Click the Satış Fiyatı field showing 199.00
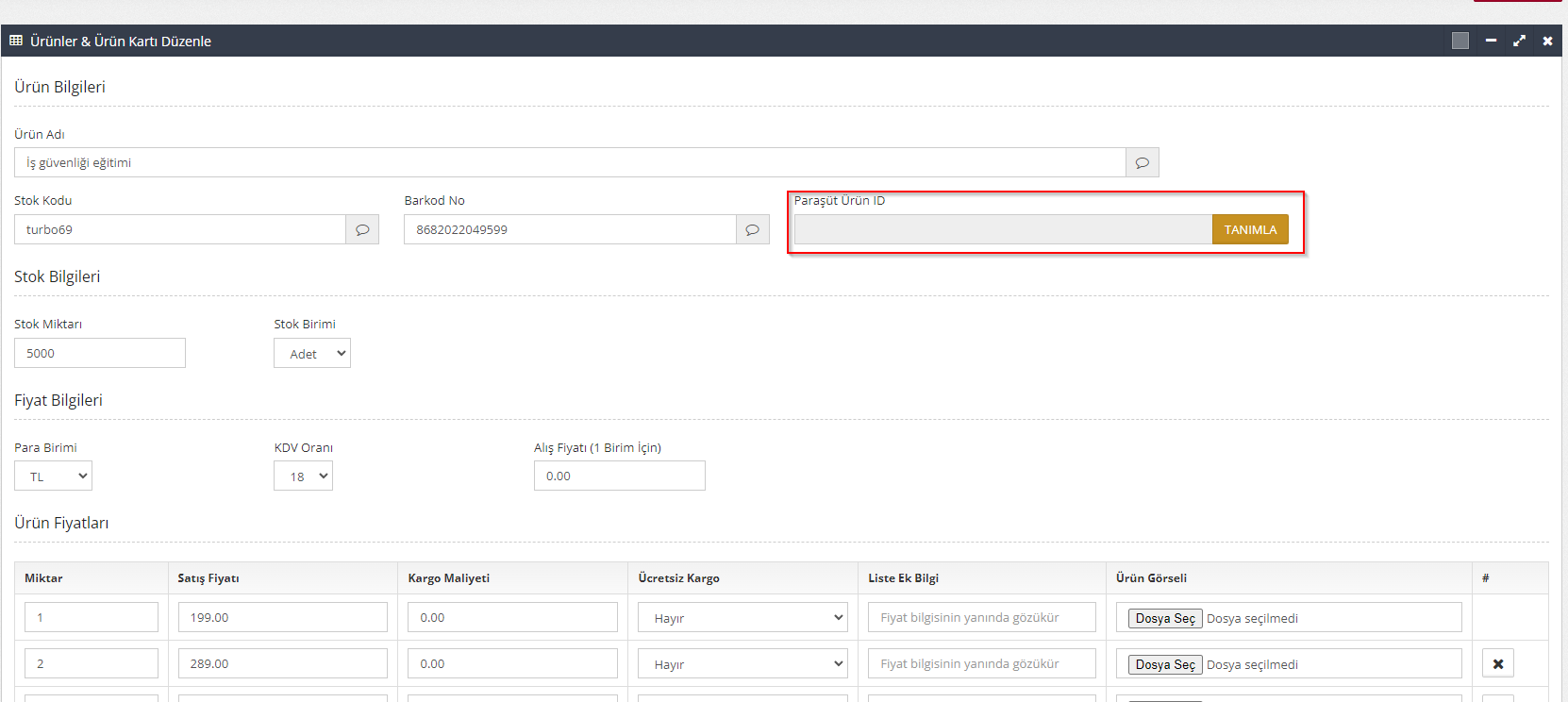Viewport: 1568px width, 702px height. [282, 617]
